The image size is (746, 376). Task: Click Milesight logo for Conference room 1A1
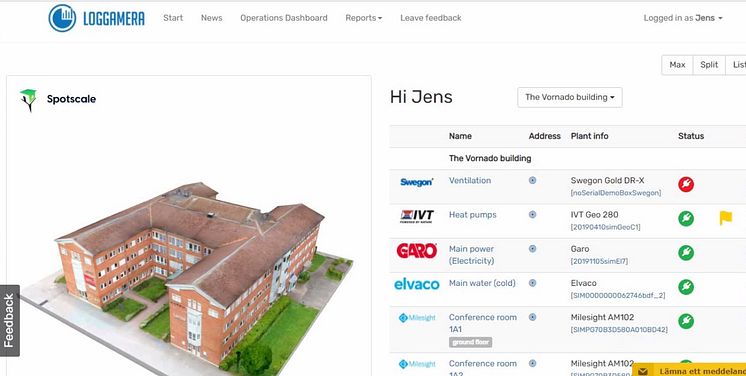pos(417,318)
